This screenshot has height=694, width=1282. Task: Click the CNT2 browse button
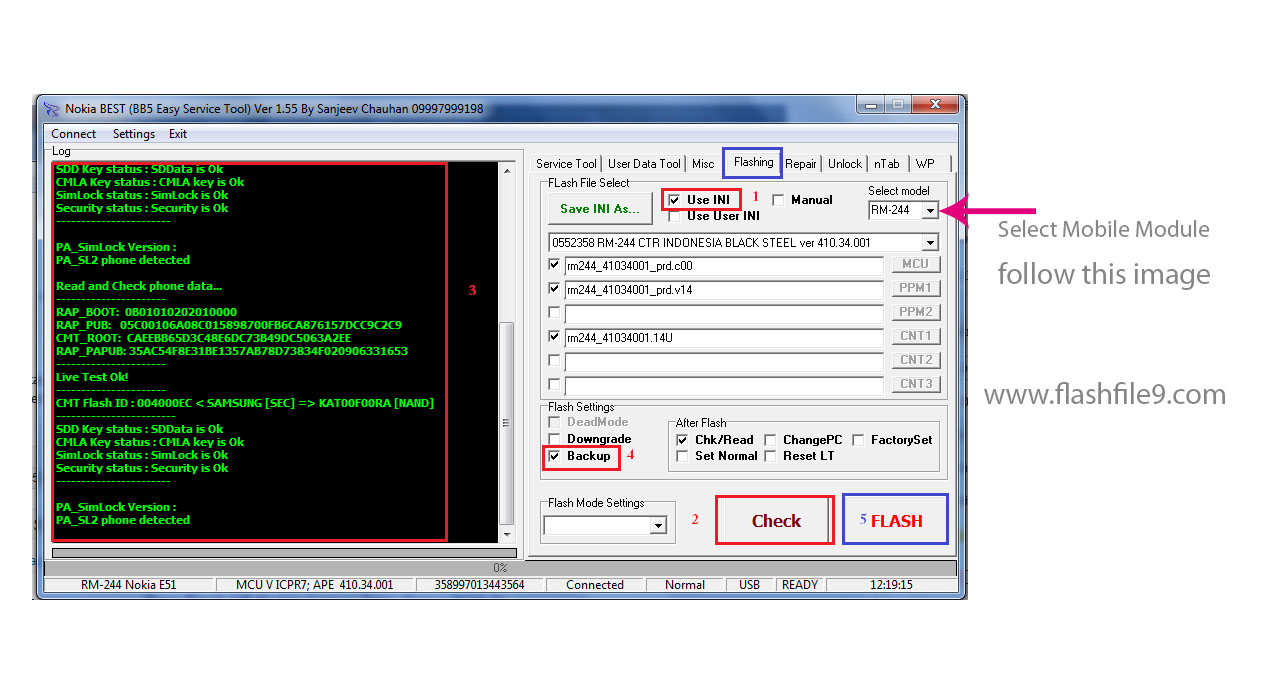916,360
